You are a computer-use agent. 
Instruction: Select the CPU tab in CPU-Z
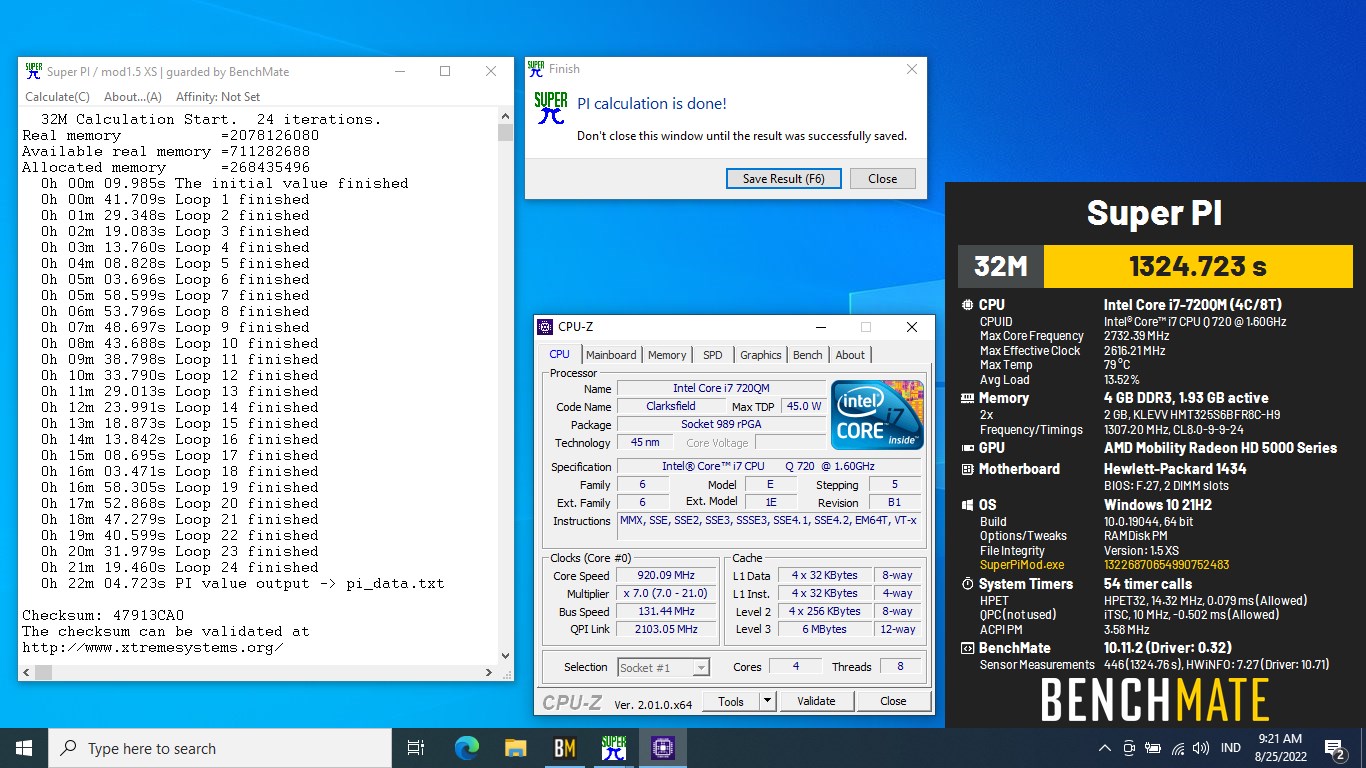tap(560, 354)
